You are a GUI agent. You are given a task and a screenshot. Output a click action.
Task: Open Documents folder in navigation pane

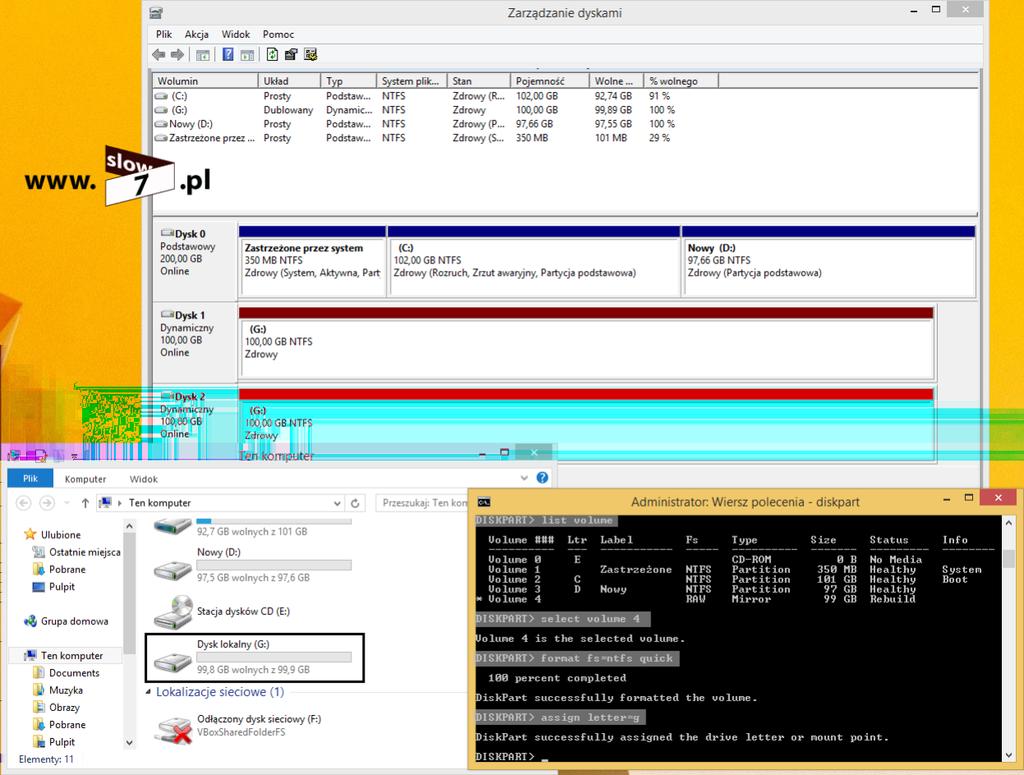pyautogui.click(x=74, y=672)
